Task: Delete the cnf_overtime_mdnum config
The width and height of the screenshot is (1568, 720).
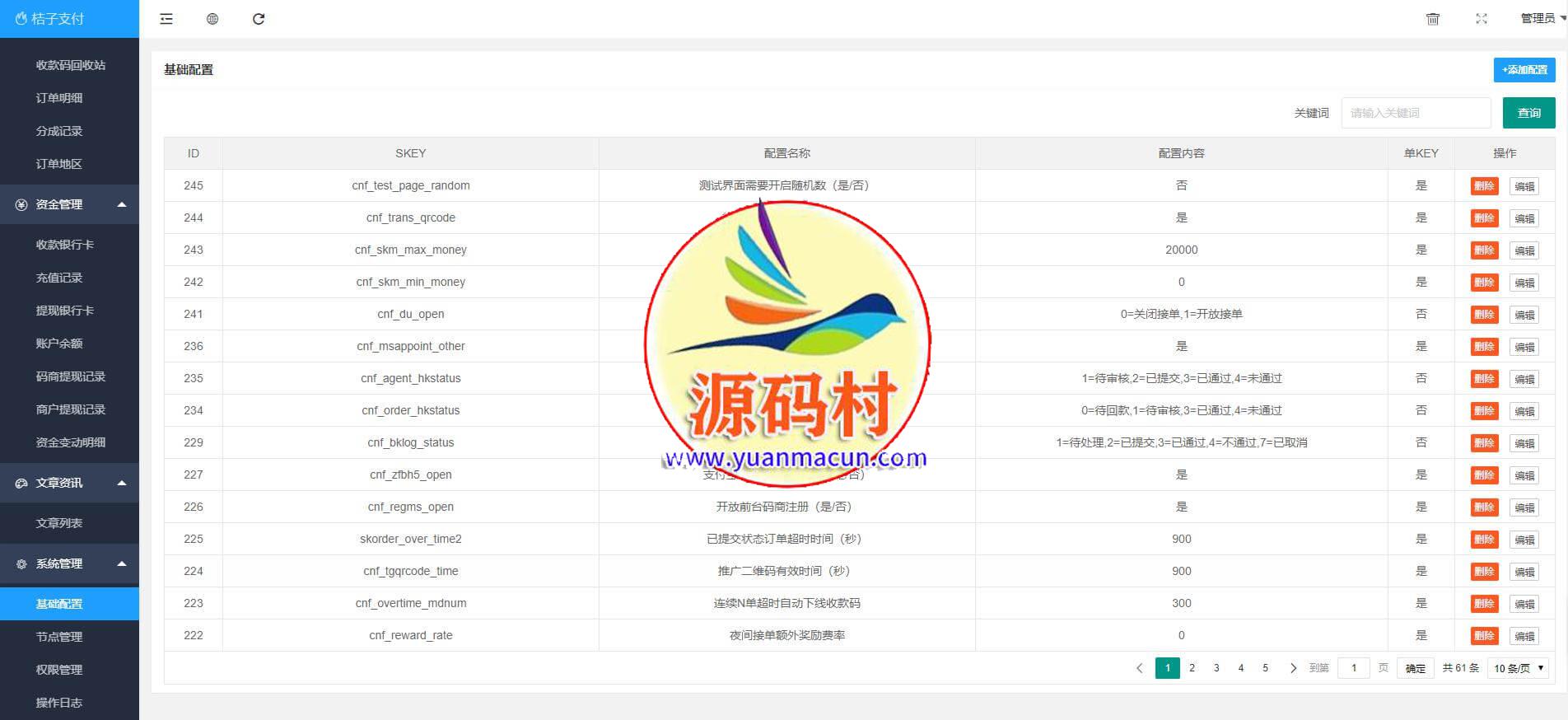Action: pos(1484,604)
